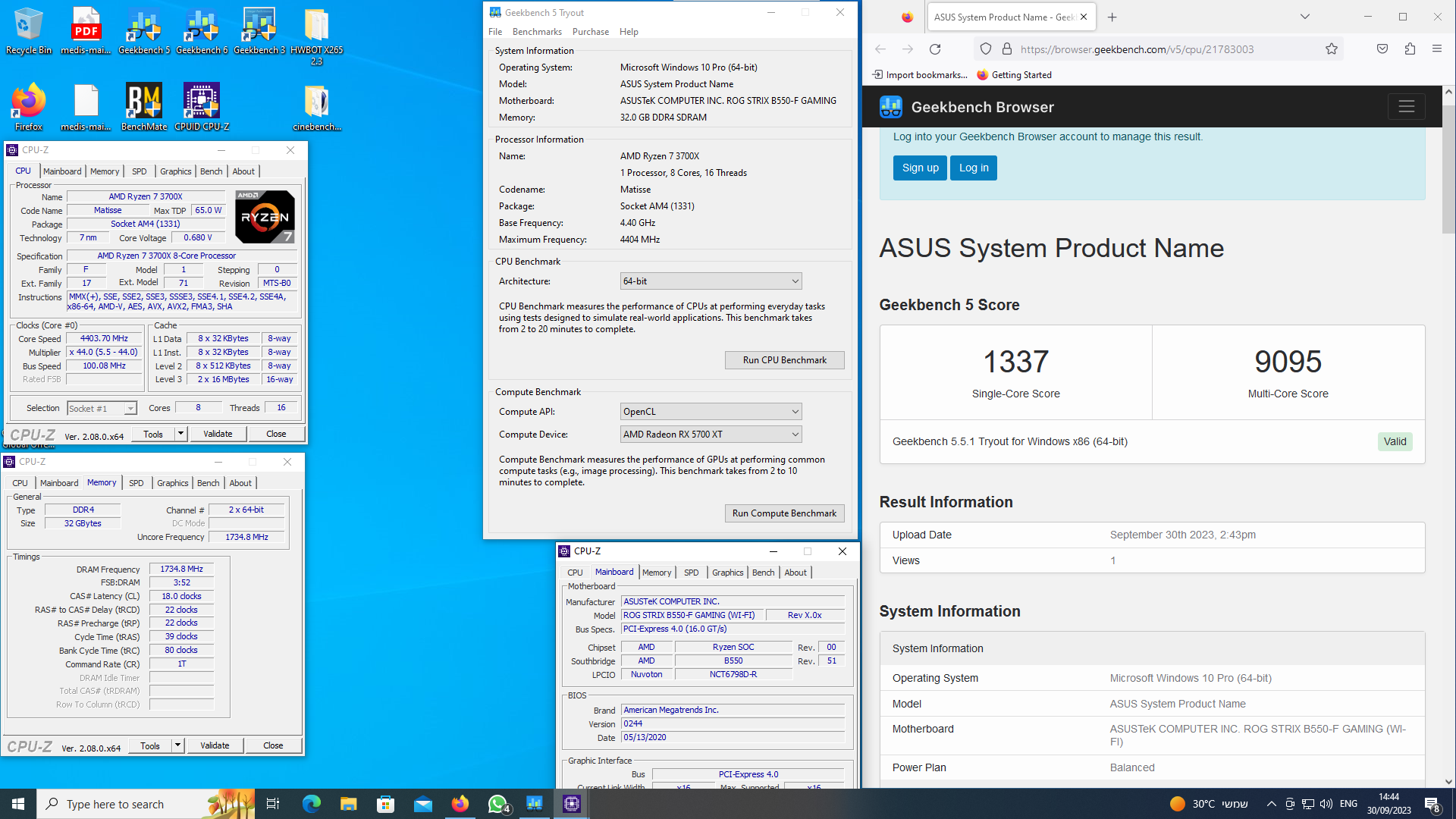Screen dimensions: 1456x819
Task: Click Close in the Memory CPU-Z window
Action: pyautogui.click(x=273, y=745)
